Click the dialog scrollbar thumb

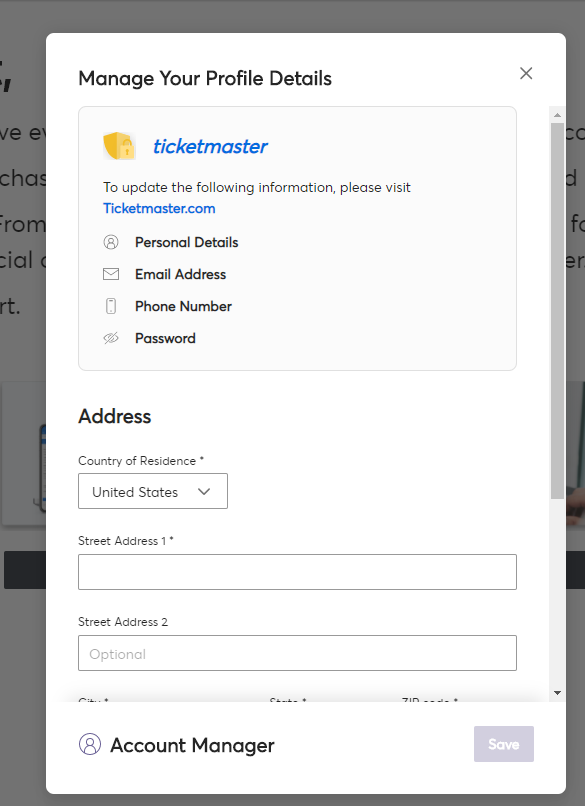click(x=557, y=310)
